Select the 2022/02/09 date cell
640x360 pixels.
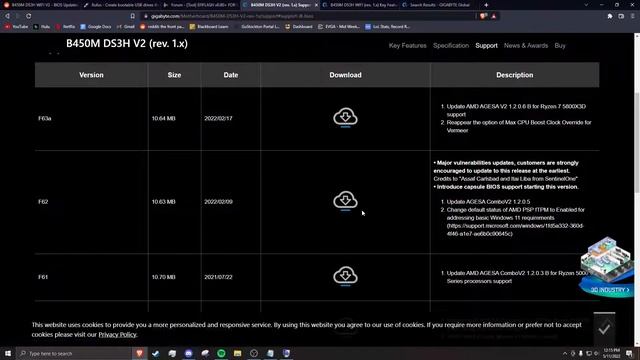point(218,202)
